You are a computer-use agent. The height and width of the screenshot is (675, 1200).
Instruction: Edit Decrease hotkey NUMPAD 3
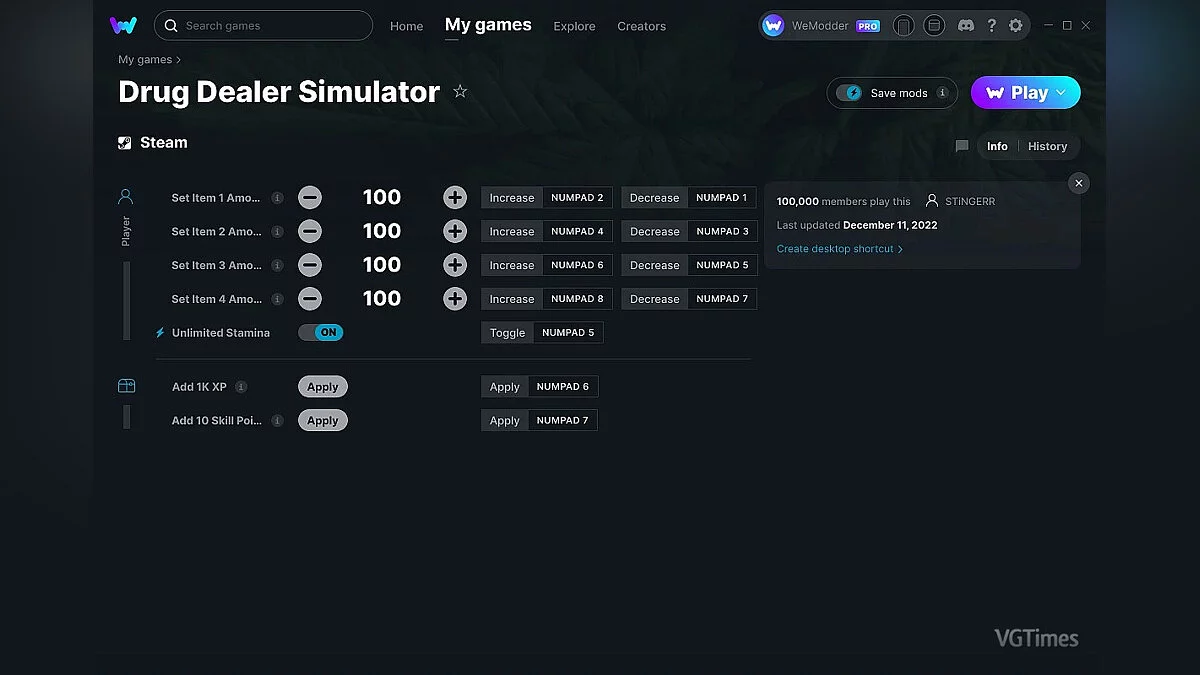(x=722, y=232)
